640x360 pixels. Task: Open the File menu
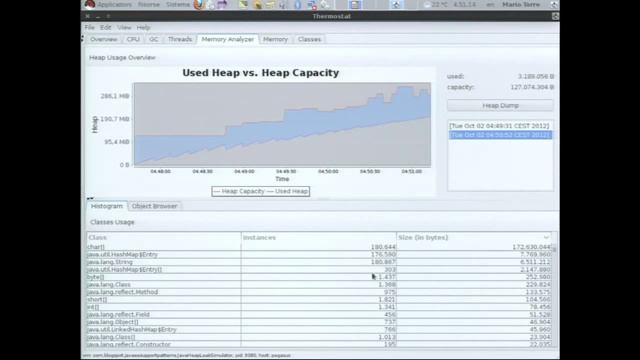point(90,27)
